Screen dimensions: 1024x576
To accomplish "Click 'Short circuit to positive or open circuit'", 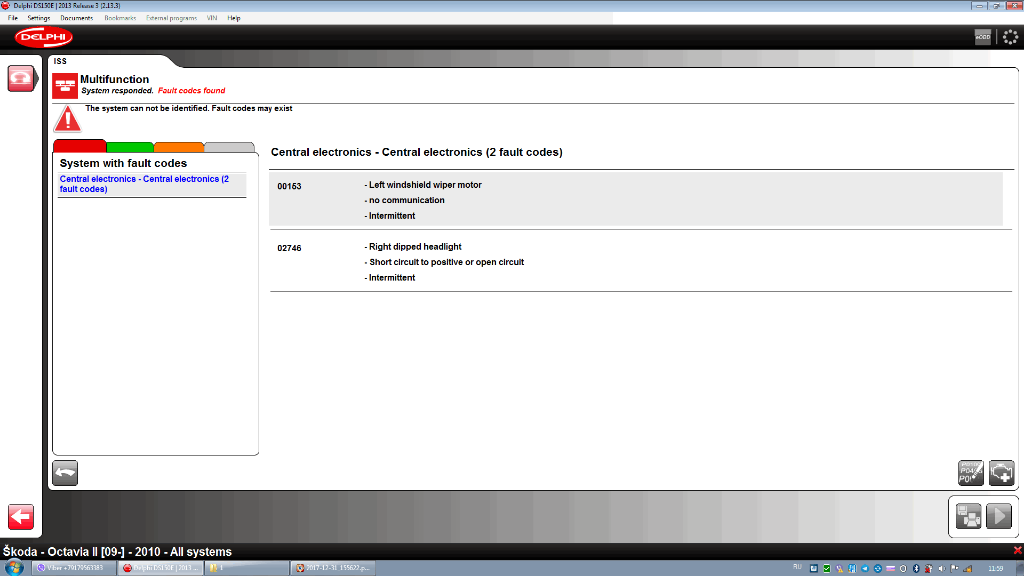I will (447, 263).
